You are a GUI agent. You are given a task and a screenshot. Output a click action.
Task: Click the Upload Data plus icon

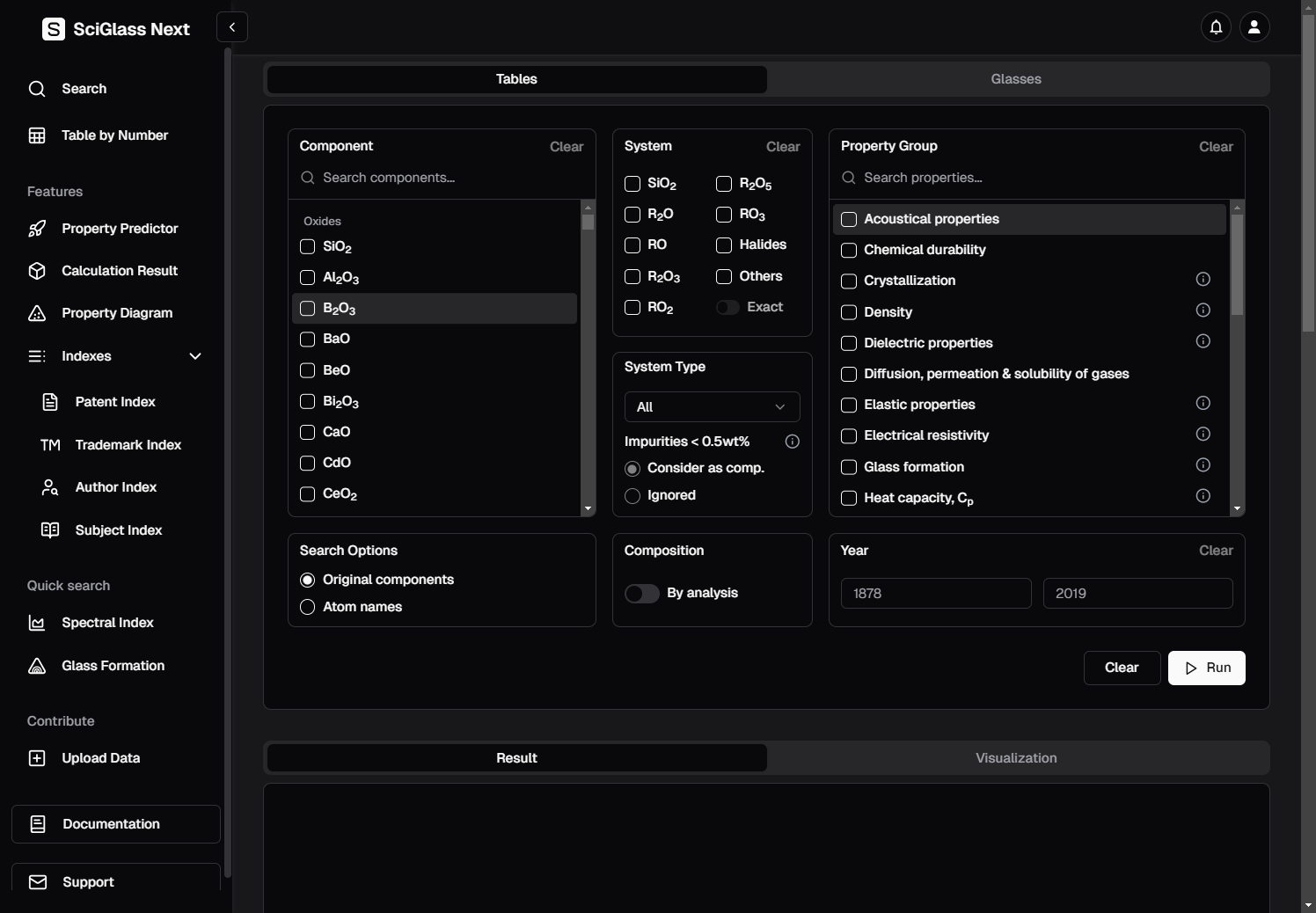point(37,758)
